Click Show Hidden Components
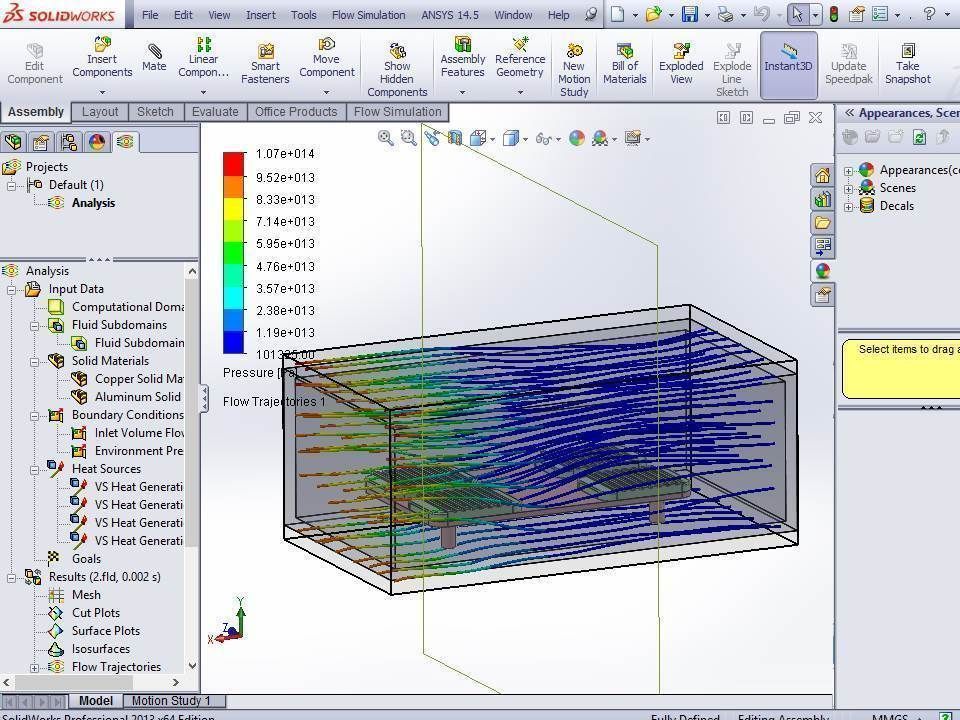960x720 pixels. tap(397, 69)
